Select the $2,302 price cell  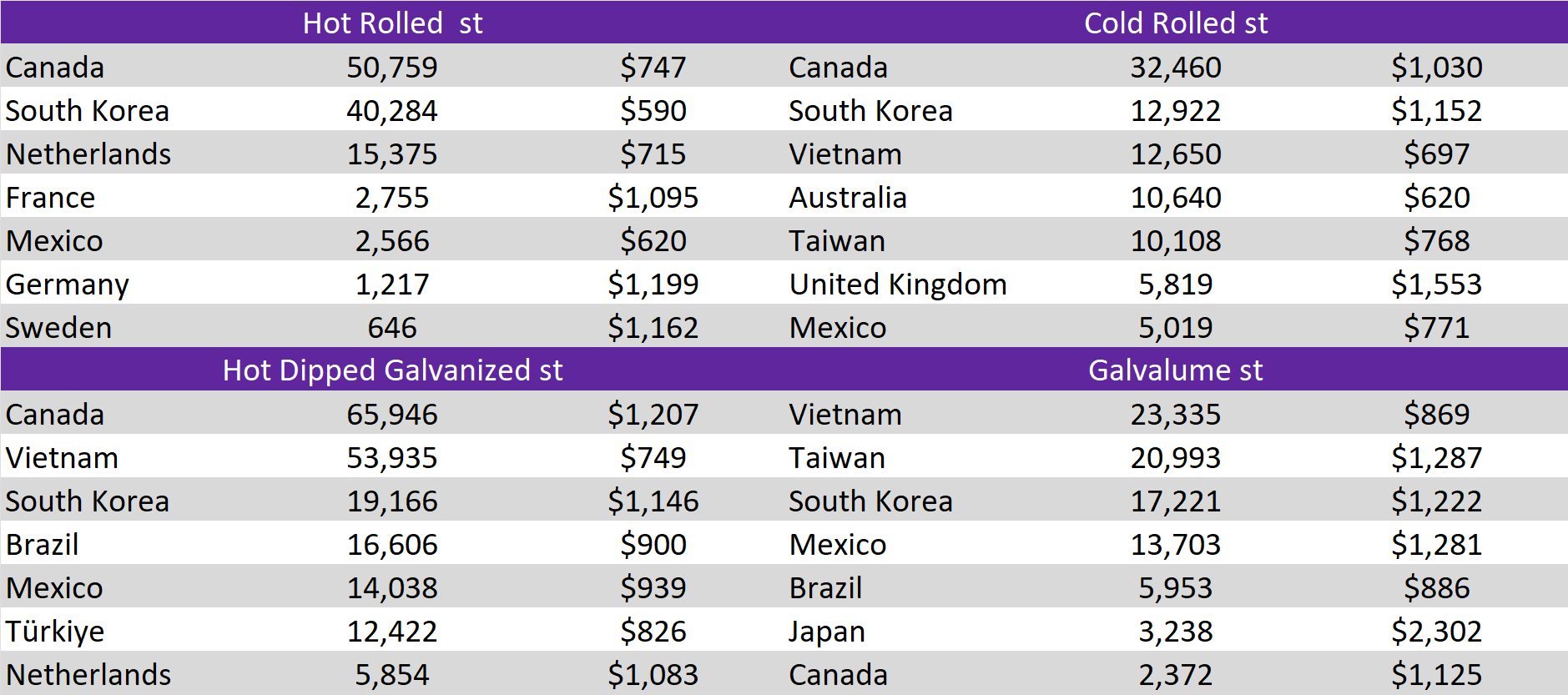(x=1436, y=632)
